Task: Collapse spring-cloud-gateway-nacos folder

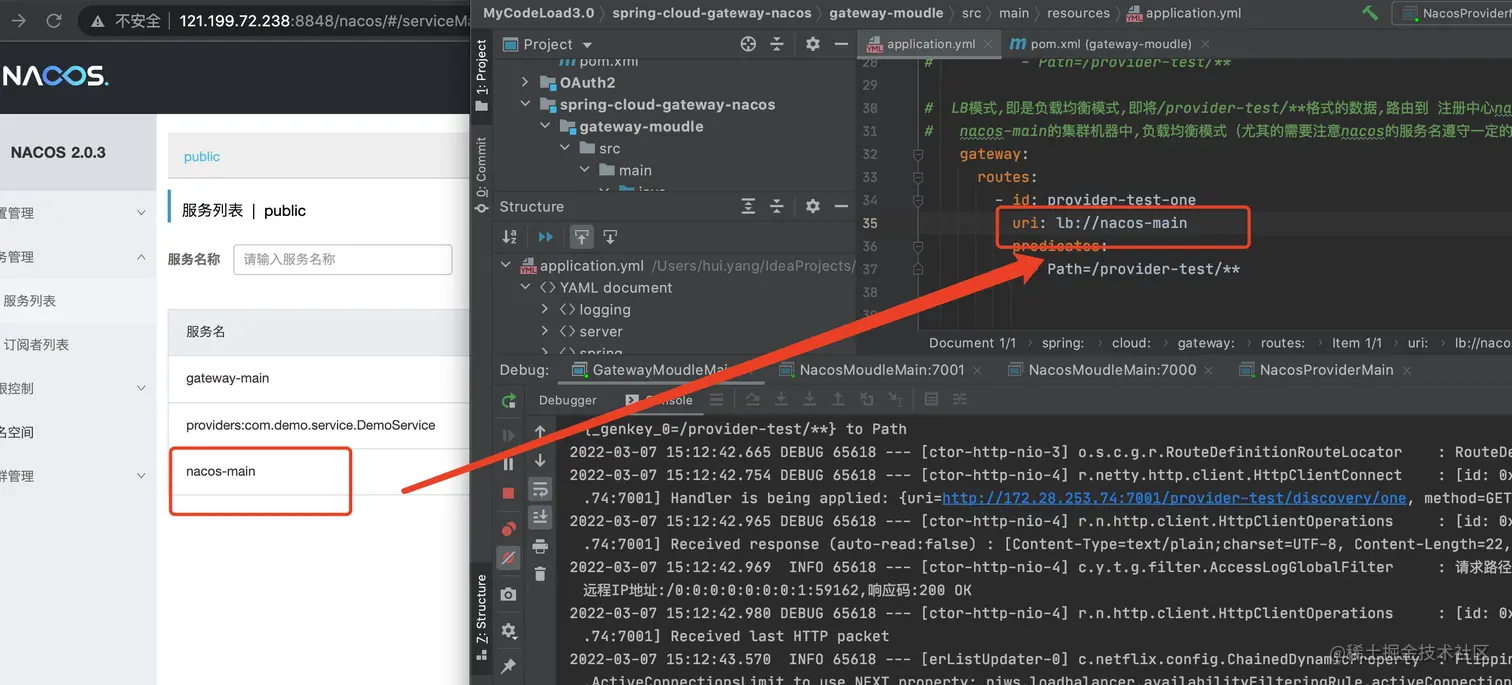Action: 525,105
